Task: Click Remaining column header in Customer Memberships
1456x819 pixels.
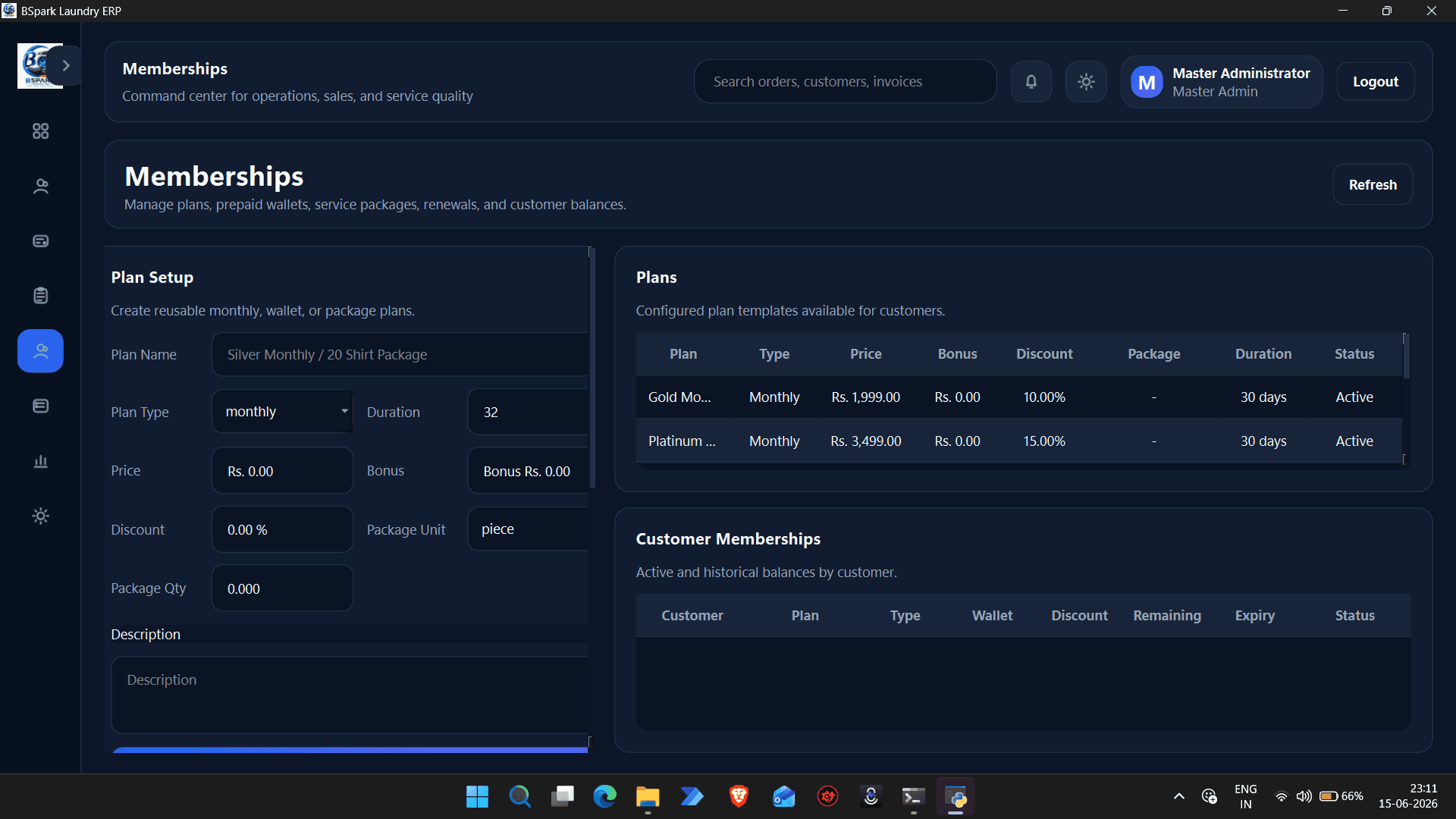Action: click(x=1167, y=615)
